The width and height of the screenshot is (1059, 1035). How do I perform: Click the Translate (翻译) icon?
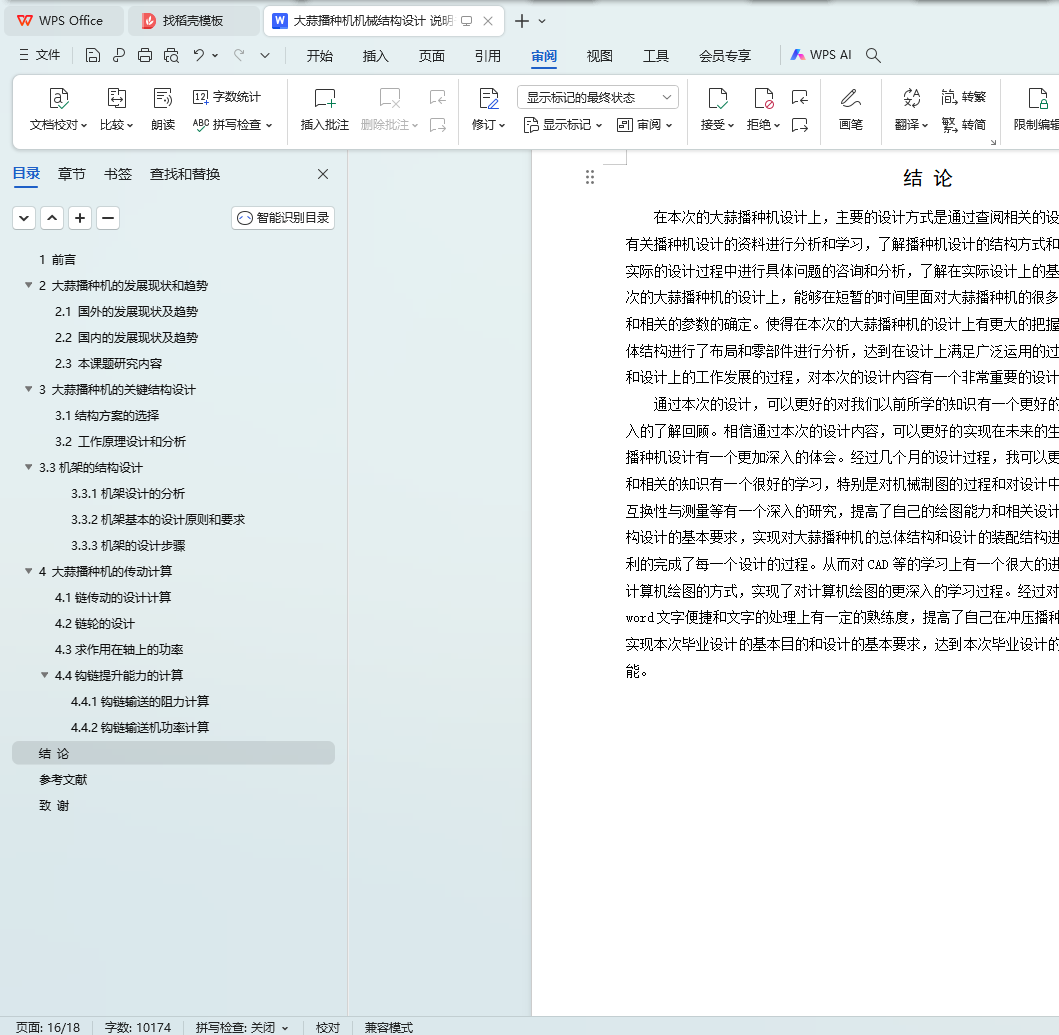coord(911,109)
